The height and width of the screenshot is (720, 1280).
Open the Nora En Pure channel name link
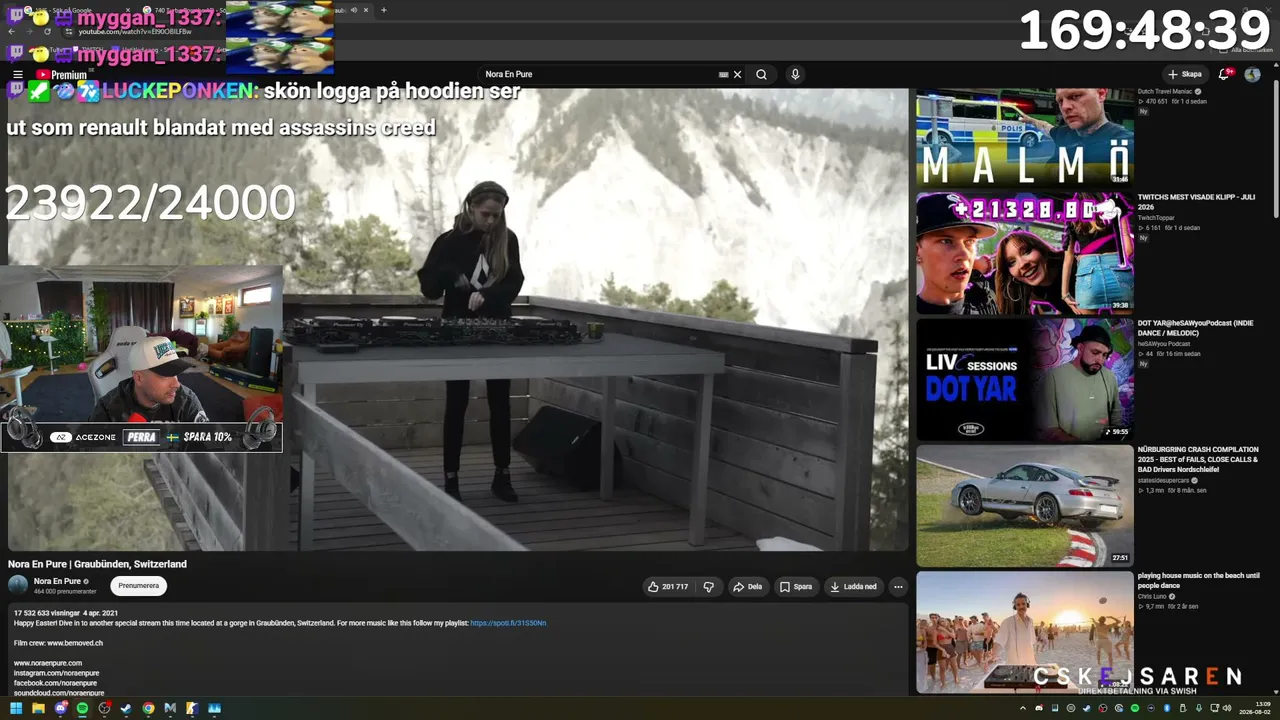point(57,581)
